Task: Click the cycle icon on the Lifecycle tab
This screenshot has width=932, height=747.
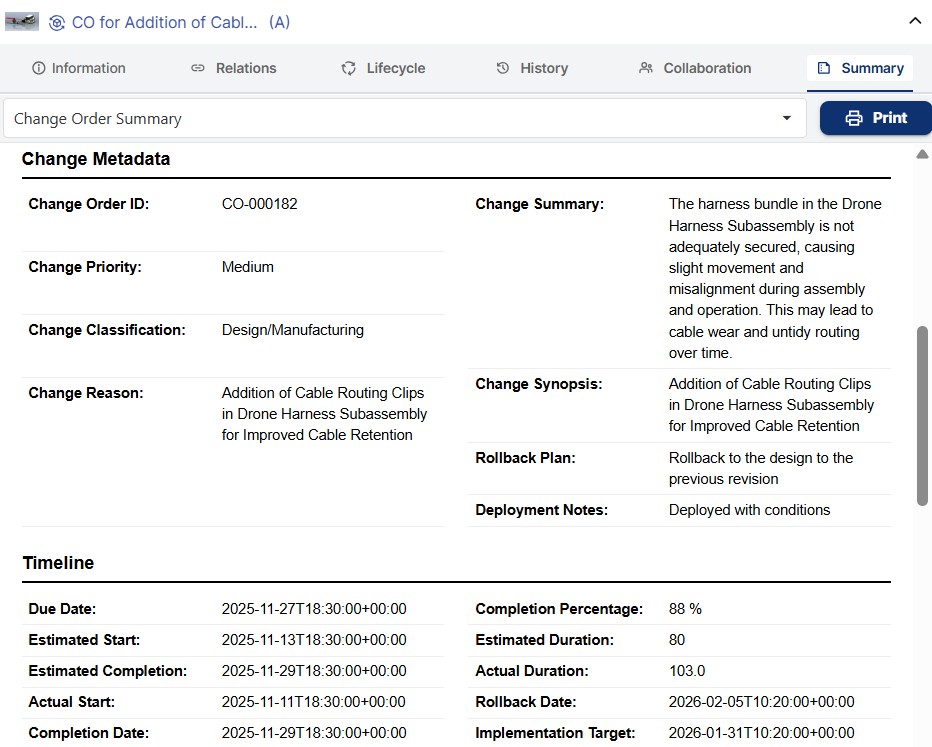Action: pyautogui.click(x=349, y=68)
